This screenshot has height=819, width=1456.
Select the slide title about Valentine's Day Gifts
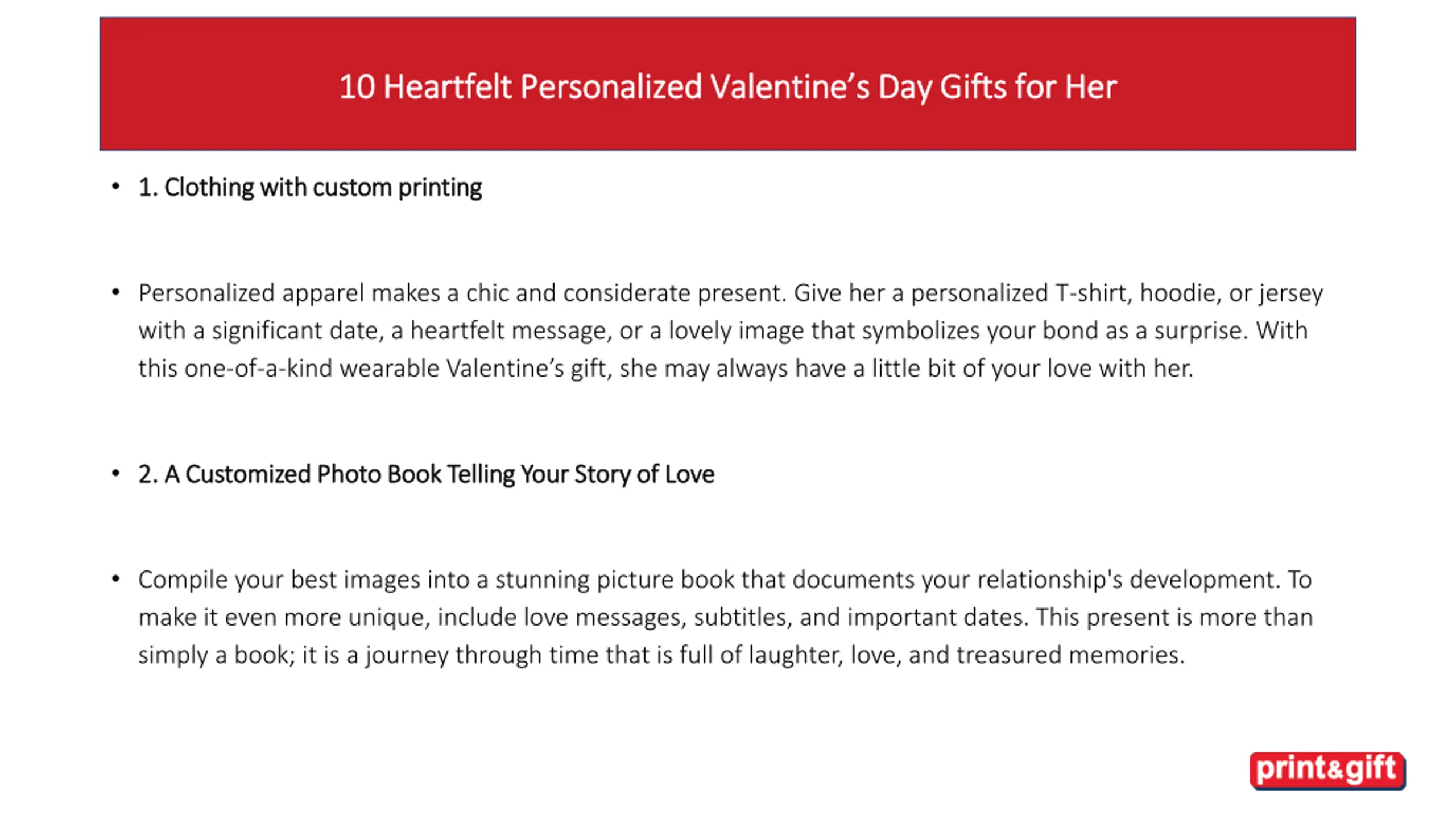coord(728,87)
